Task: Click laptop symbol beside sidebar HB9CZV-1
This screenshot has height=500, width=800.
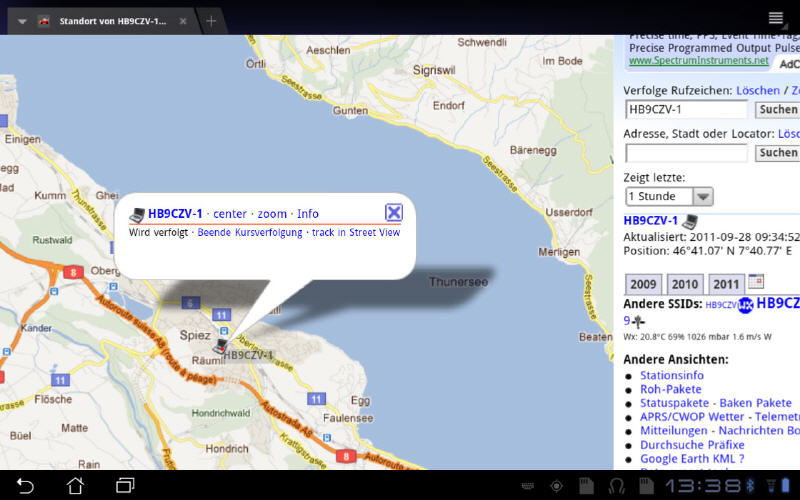Action: (x=690, y=221)
